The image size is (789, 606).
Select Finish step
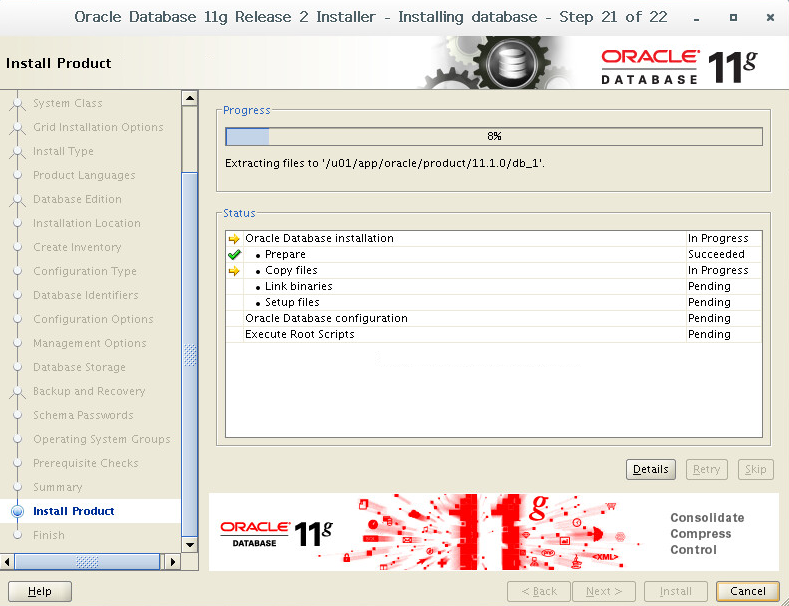click(49, 535)
